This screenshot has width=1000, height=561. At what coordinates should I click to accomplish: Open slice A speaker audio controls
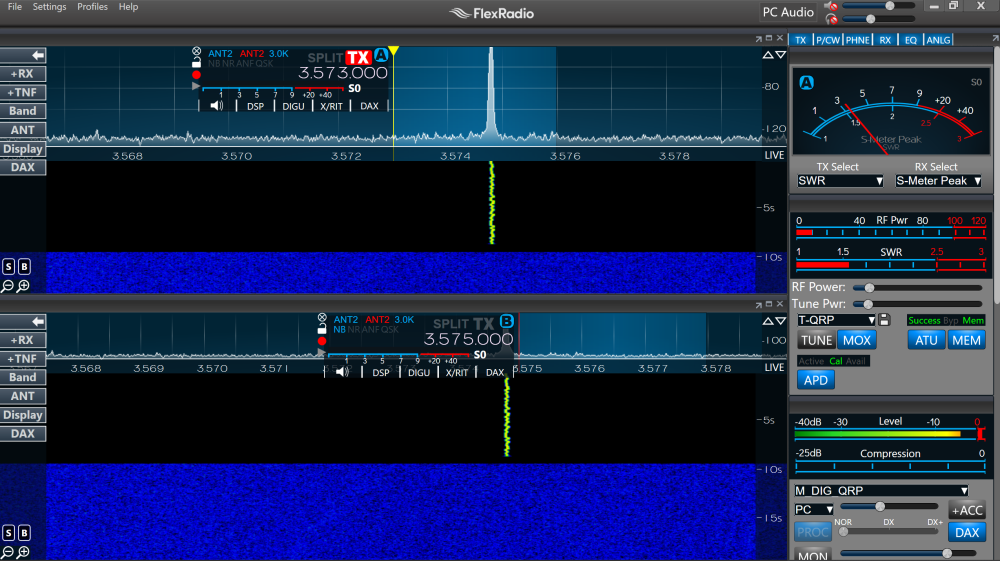click(217, 106)
